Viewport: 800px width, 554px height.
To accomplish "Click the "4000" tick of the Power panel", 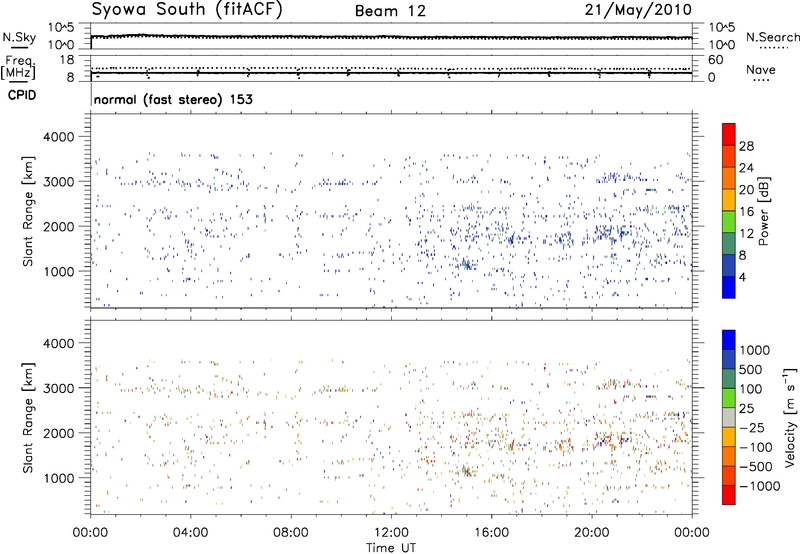I will 58,137.
